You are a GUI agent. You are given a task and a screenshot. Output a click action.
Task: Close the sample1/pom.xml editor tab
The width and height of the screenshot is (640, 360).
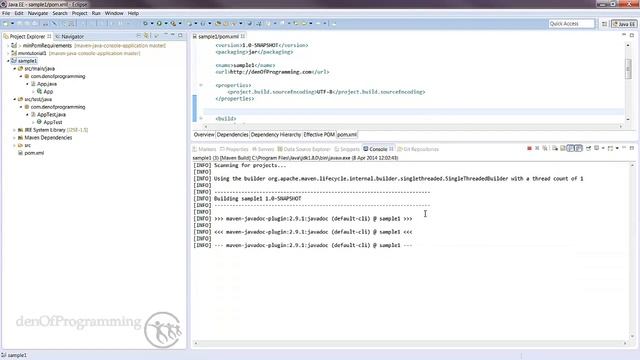click(243, 36)
